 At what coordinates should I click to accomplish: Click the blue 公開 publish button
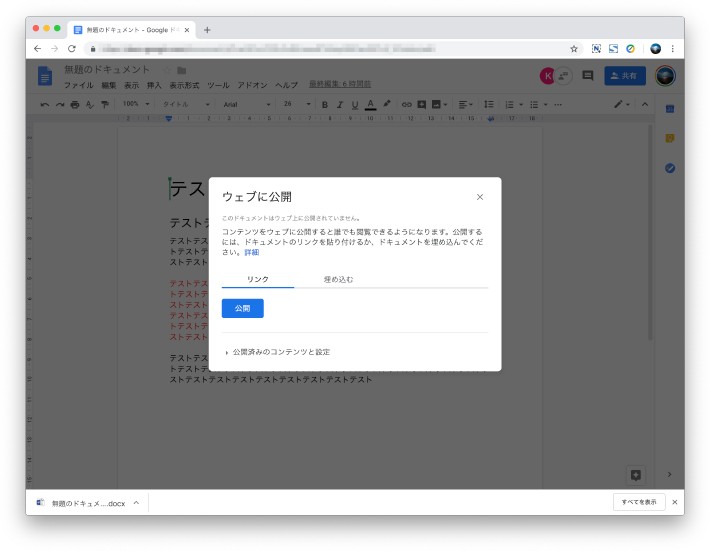click(242, 308)
